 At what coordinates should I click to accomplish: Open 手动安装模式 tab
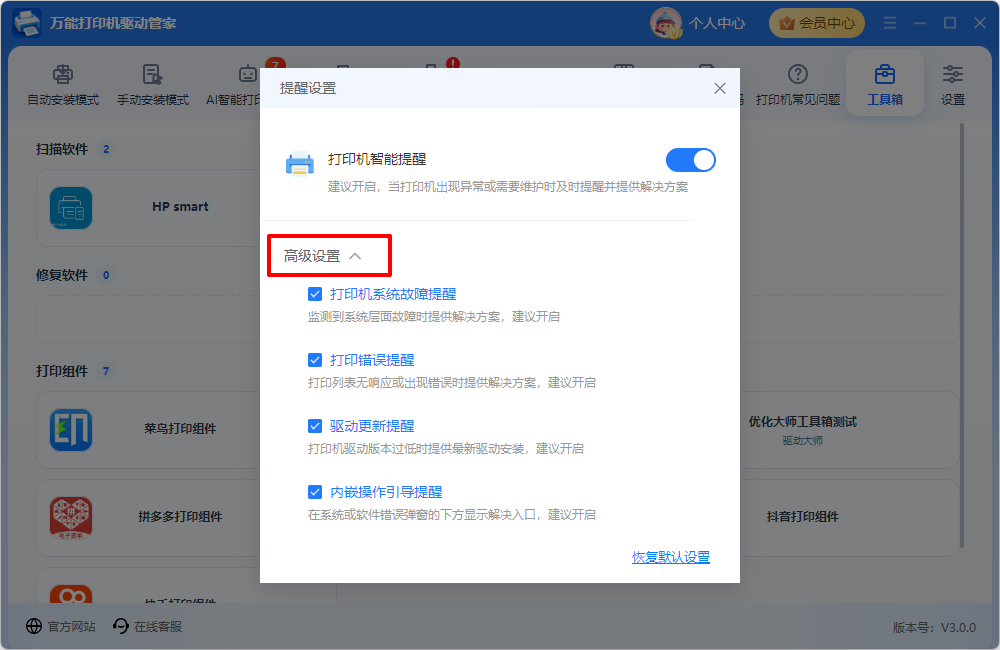[x=153, y=84]
